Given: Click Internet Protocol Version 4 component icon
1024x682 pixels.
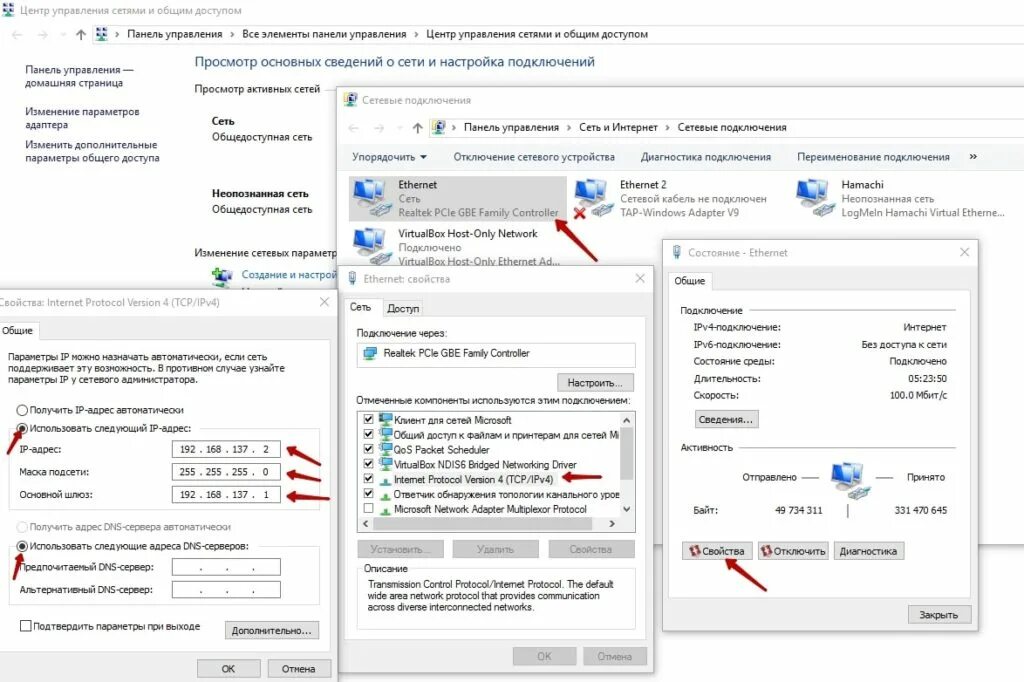Looking at the screenshot, I should click(385, 479).
